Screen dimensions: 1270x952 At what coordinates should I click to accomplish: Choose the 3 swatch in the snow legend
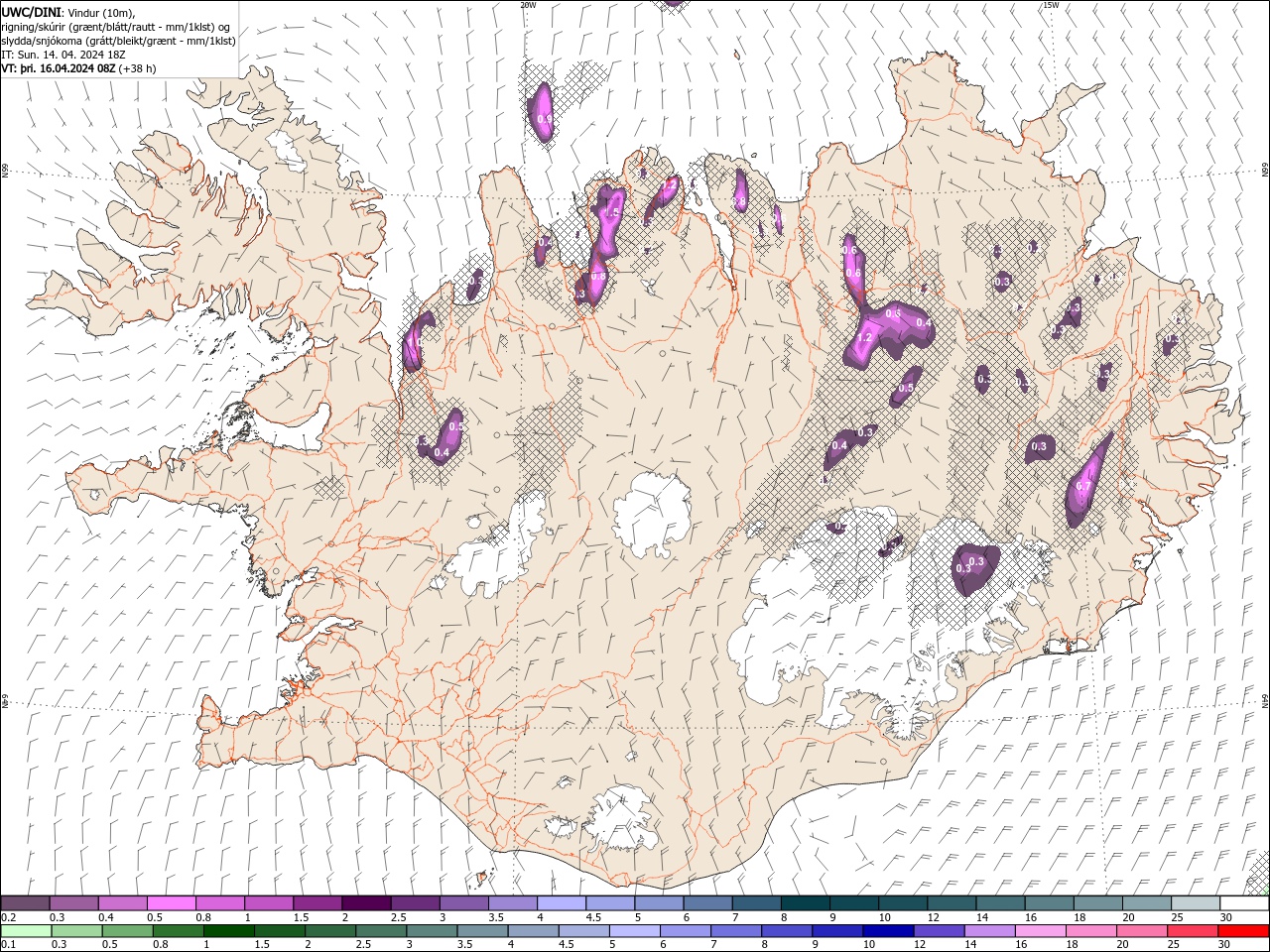point(463,903)
